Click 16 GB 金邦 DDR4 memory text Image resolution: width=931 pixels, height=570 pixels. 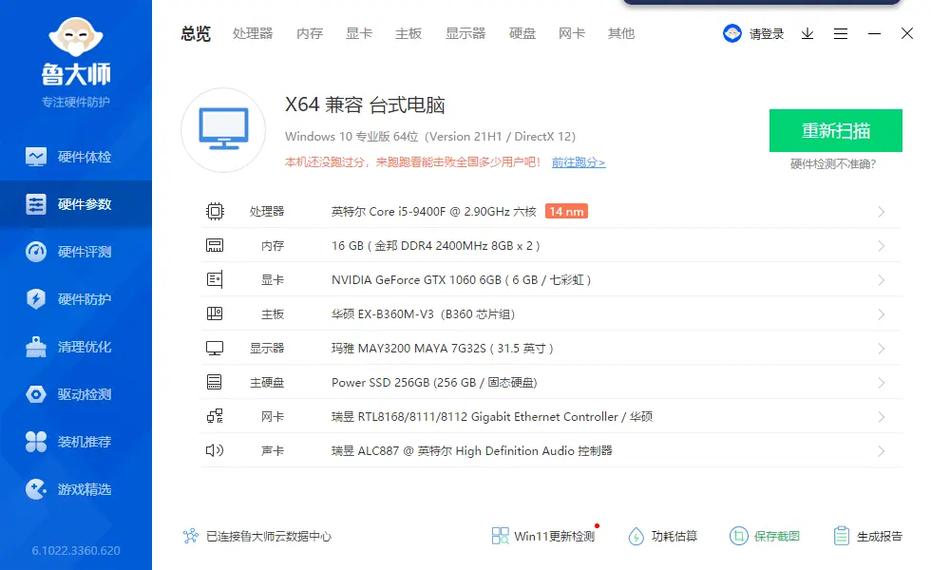[435, 246]
